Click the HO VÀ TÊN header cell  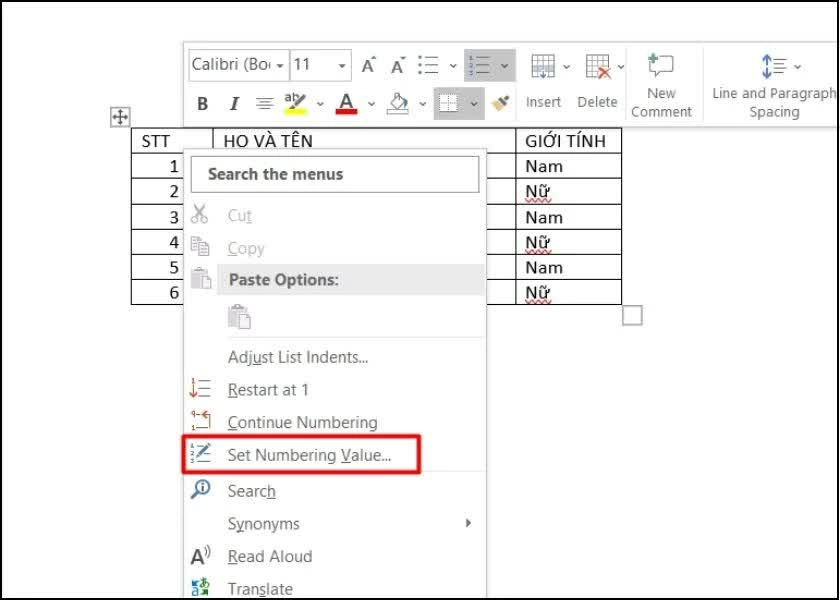tap(364, 140)
